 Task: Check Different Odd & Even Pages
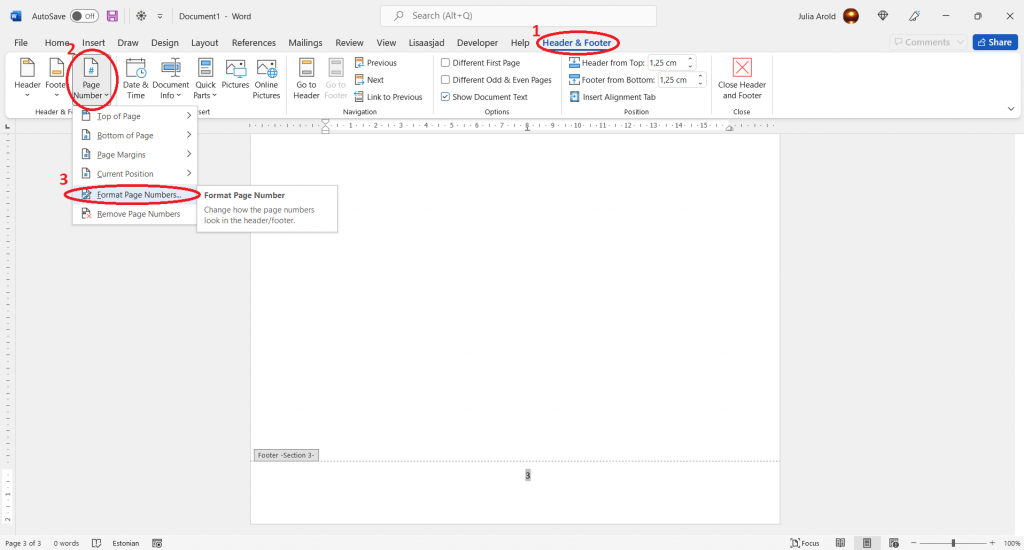click(x=446, y=80)
